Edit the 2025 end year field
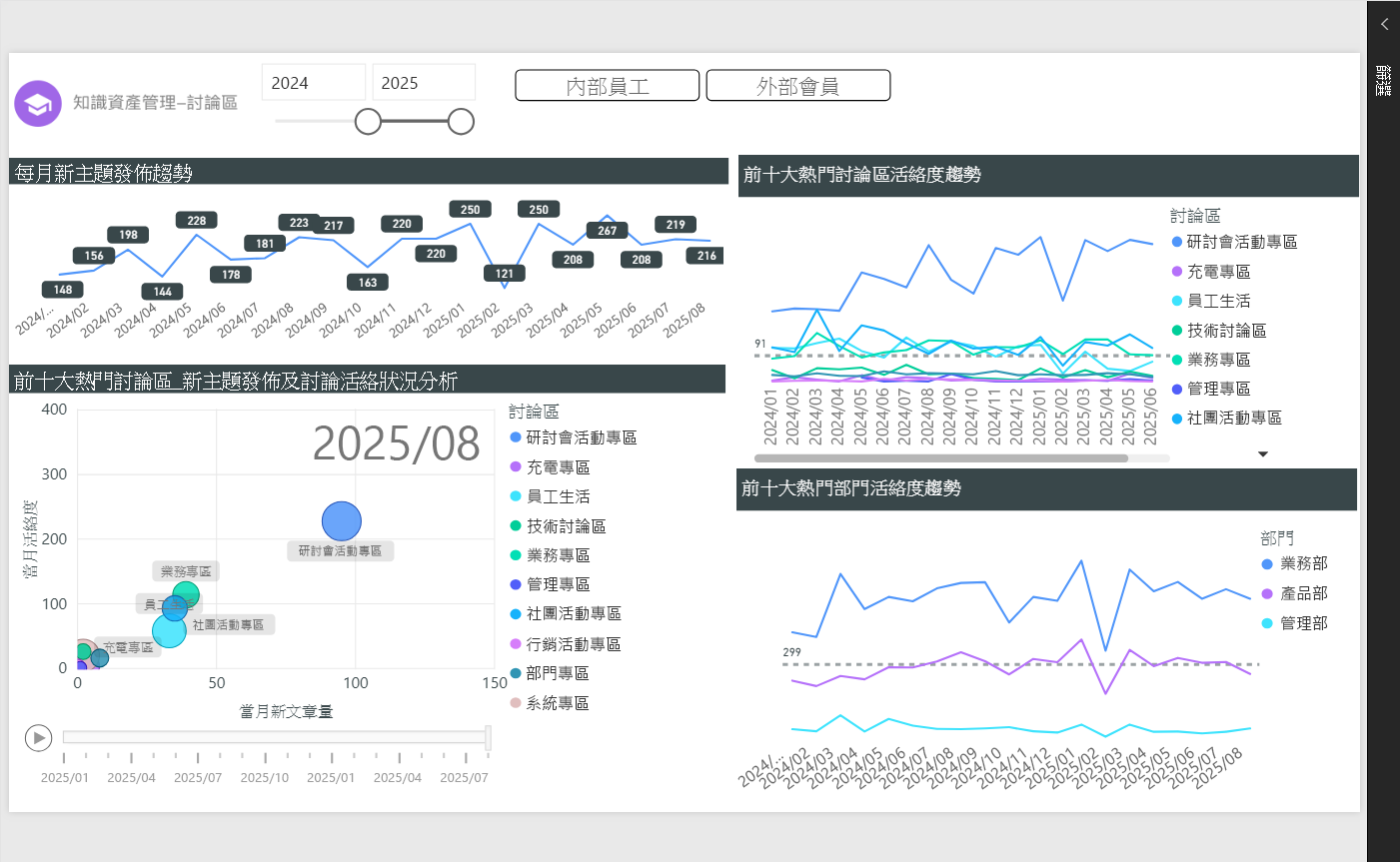Image resolution: width=1400 pixels, height=862 pixels. click(x=424, y=83)
